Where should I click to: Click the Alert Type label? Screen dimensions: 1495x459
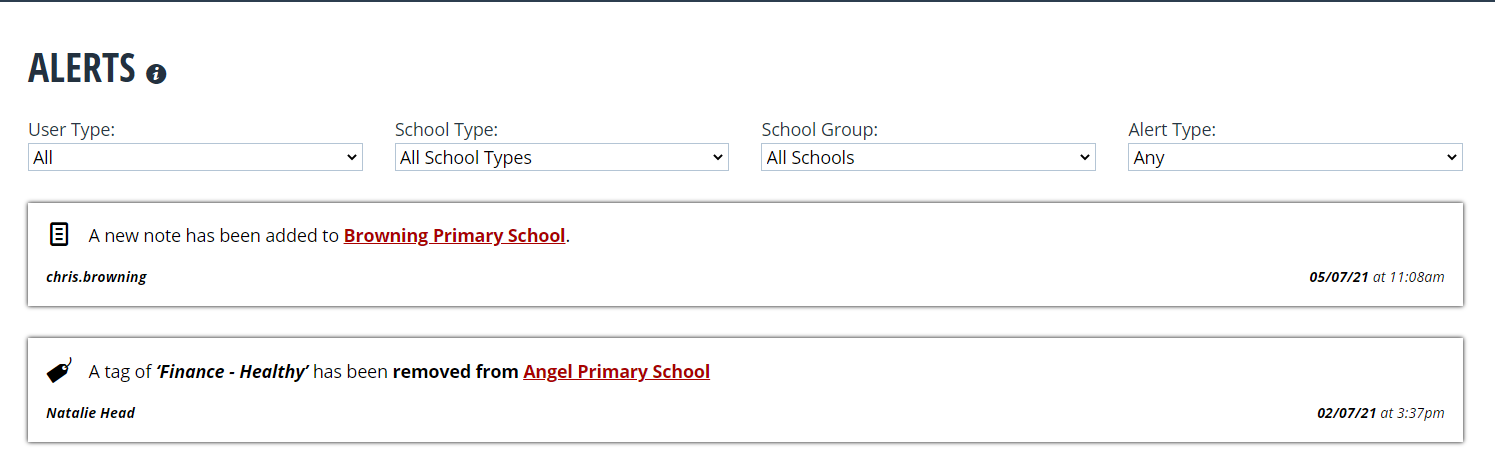tap(1172, 129)
